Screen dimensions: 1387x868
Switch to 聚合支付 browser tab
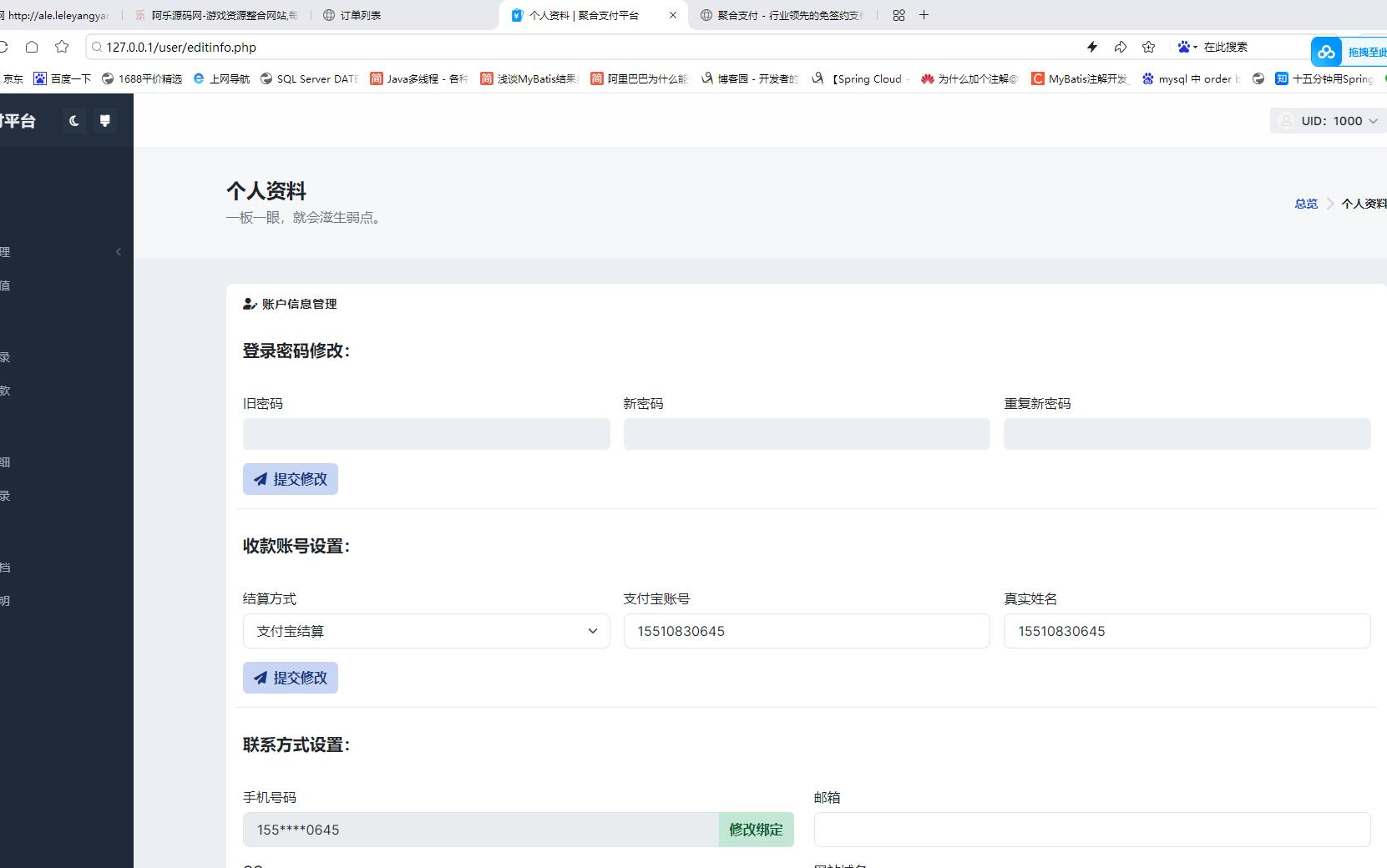(782, 15)
